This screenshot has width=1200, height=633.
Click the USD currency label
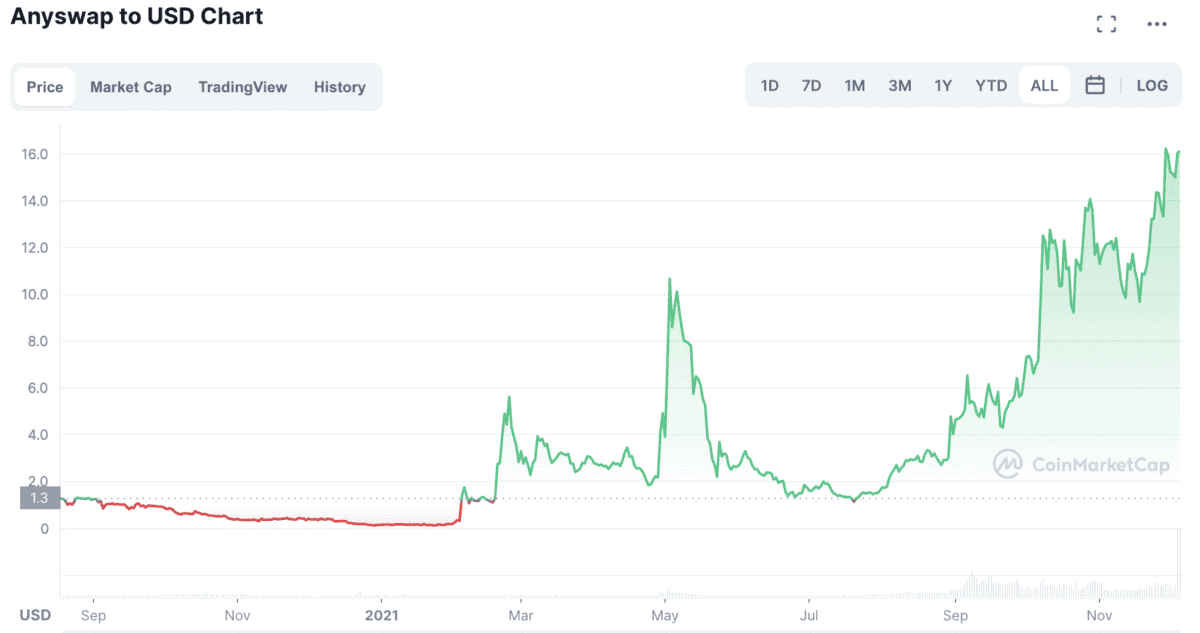click(35, 613)
